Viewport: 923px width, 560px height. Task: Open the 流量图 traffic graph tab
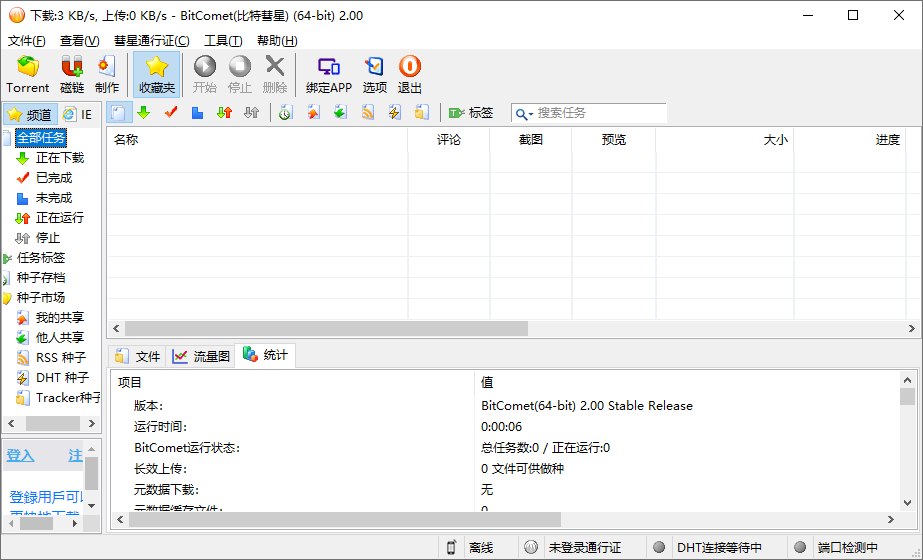pos(201,356)
